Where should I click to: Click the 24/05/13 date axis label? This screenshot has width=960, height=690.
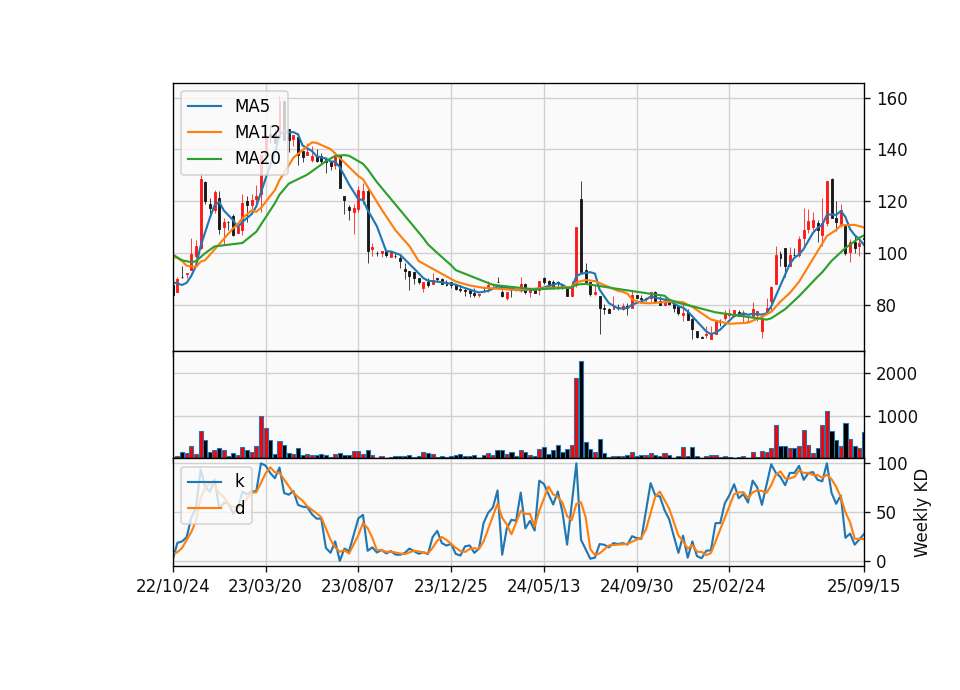tap(544, 586)
